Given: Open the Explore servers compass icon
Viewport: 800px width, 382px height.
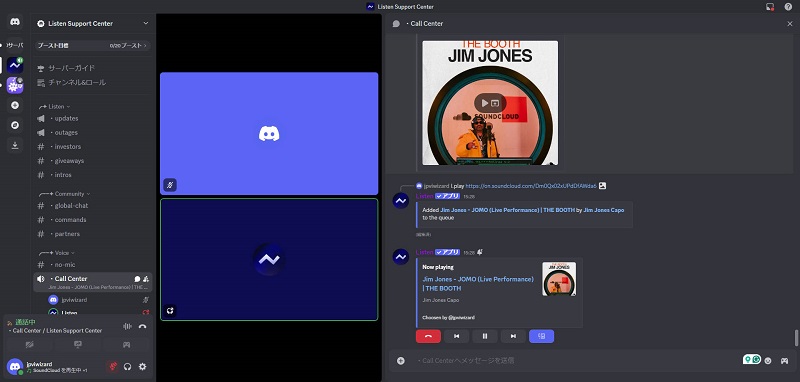Looking at the screenshot, I should coord(15,125).
